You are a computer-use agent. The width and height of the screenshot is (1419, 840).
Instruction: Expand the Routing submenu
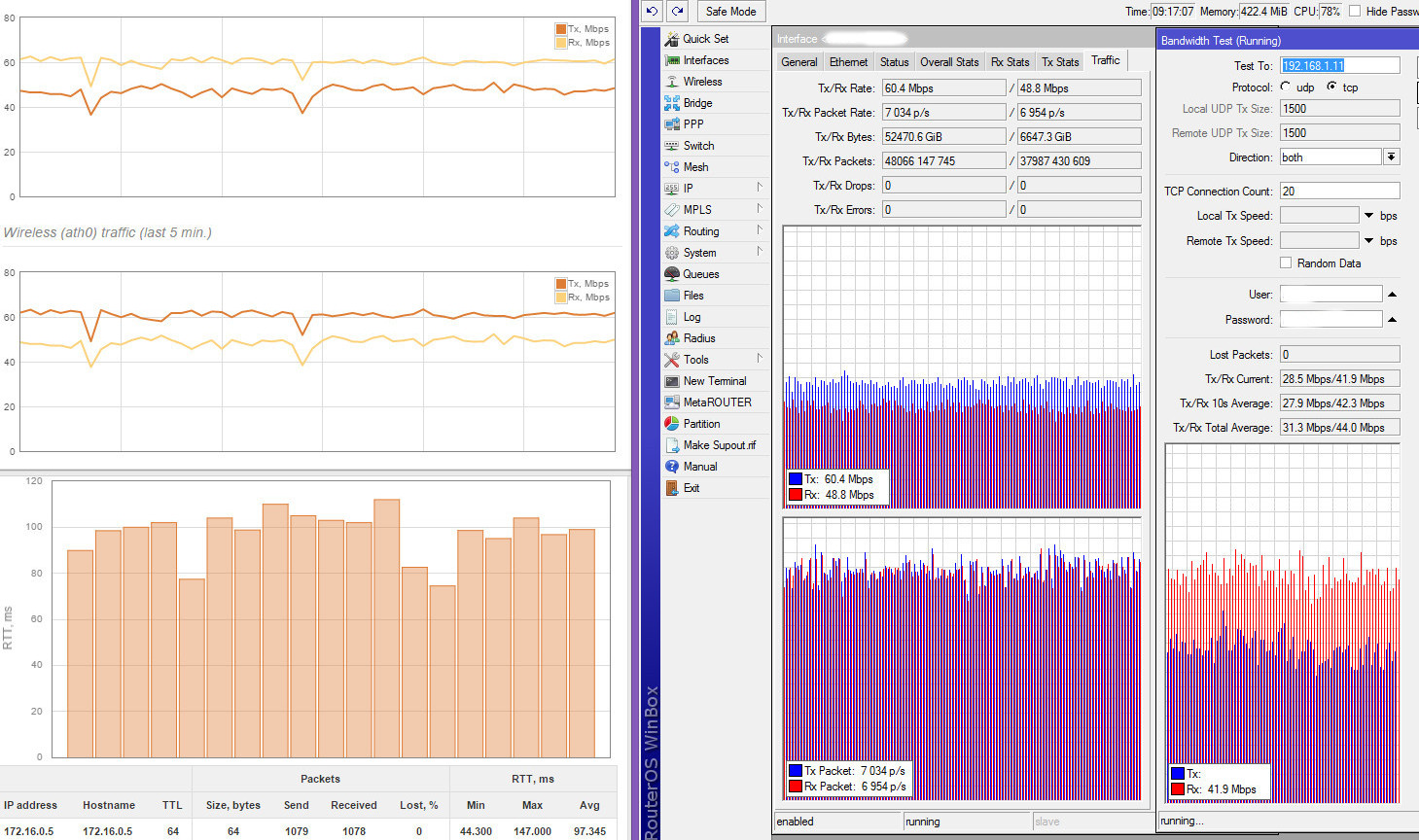(760, 231)
